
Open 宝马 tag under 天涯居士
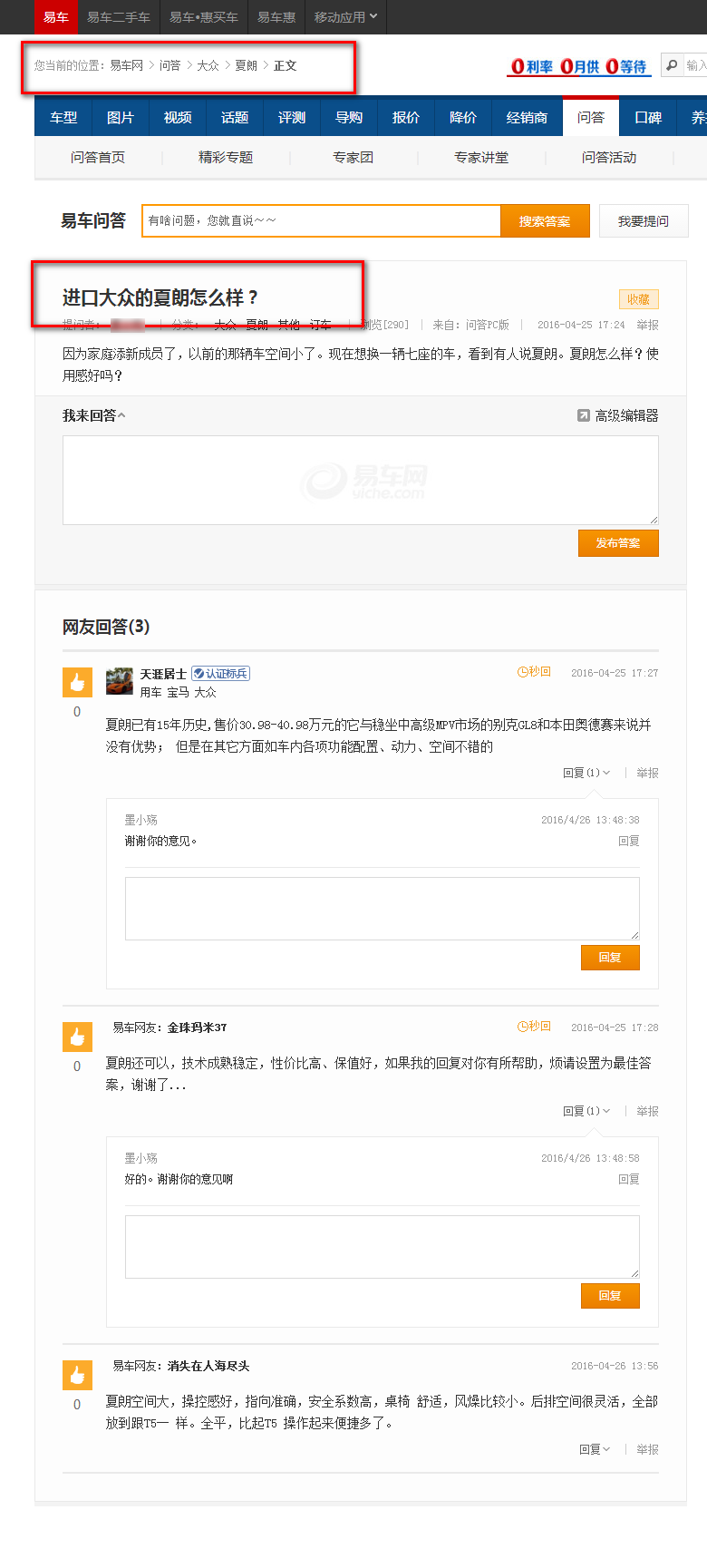pos(179,692)
